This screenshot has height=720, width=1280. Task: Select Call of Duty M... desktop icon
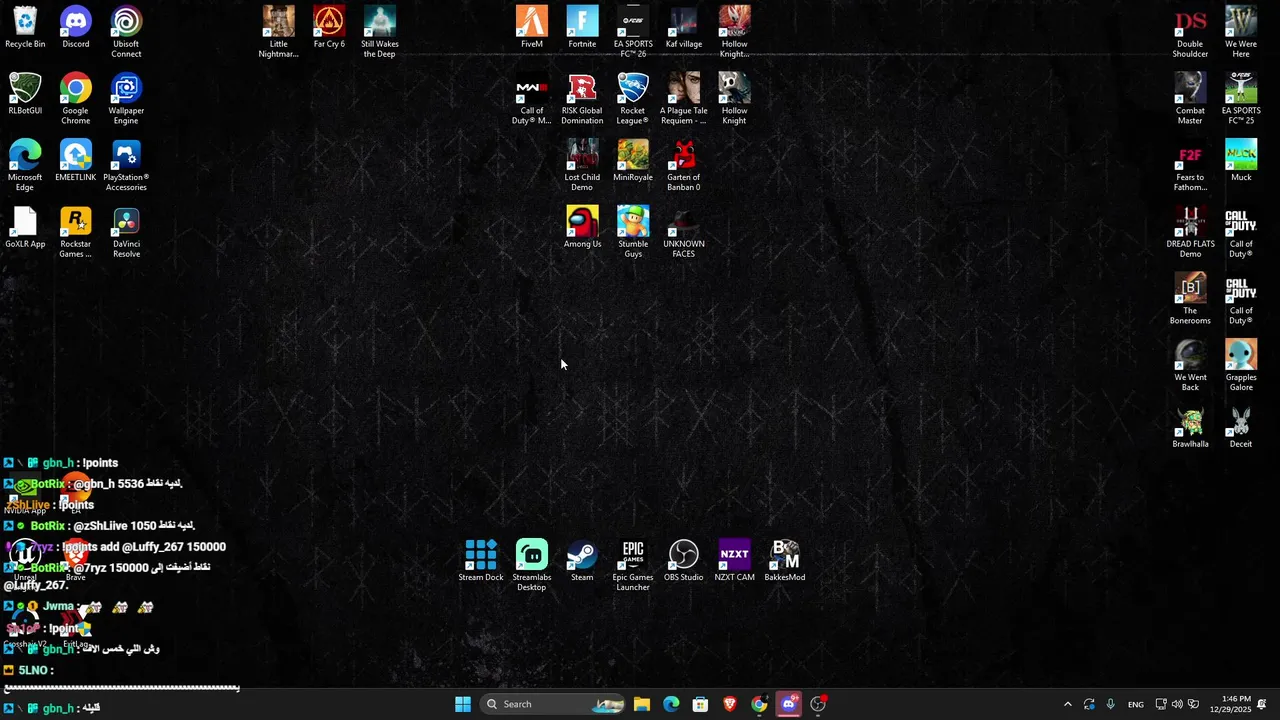532,98
